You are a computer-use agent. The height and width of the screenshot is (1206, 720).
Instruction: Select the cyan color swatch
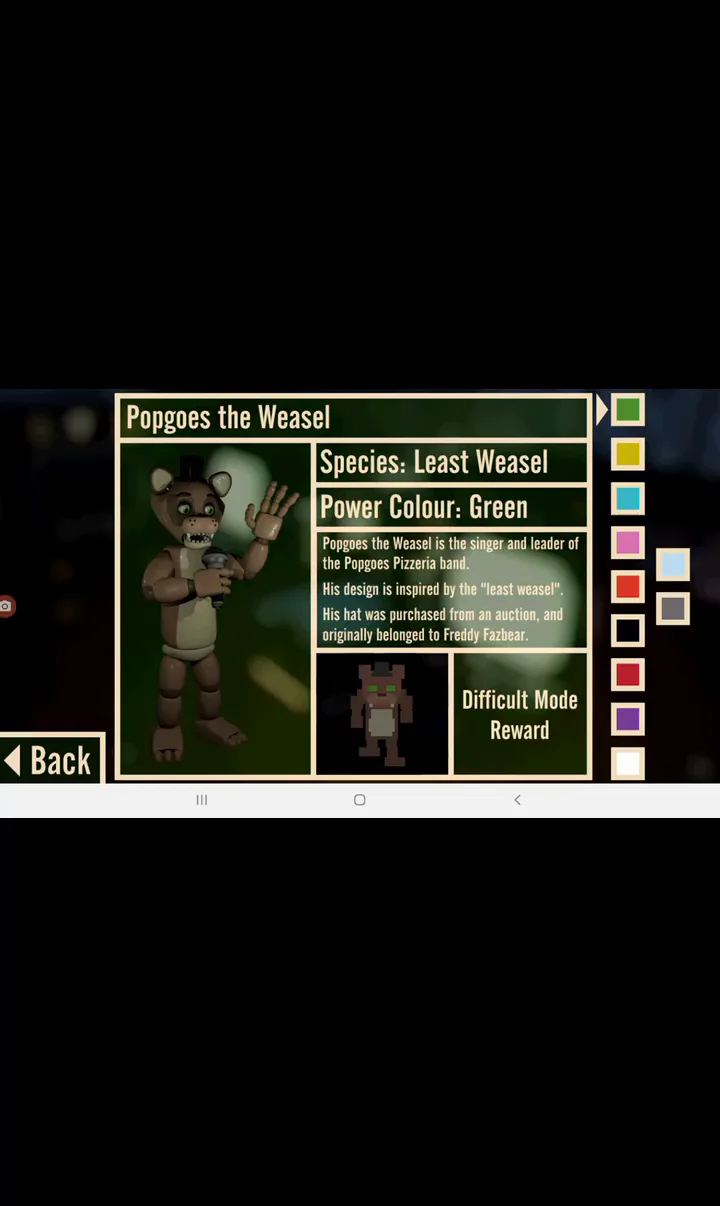[627, 498]
